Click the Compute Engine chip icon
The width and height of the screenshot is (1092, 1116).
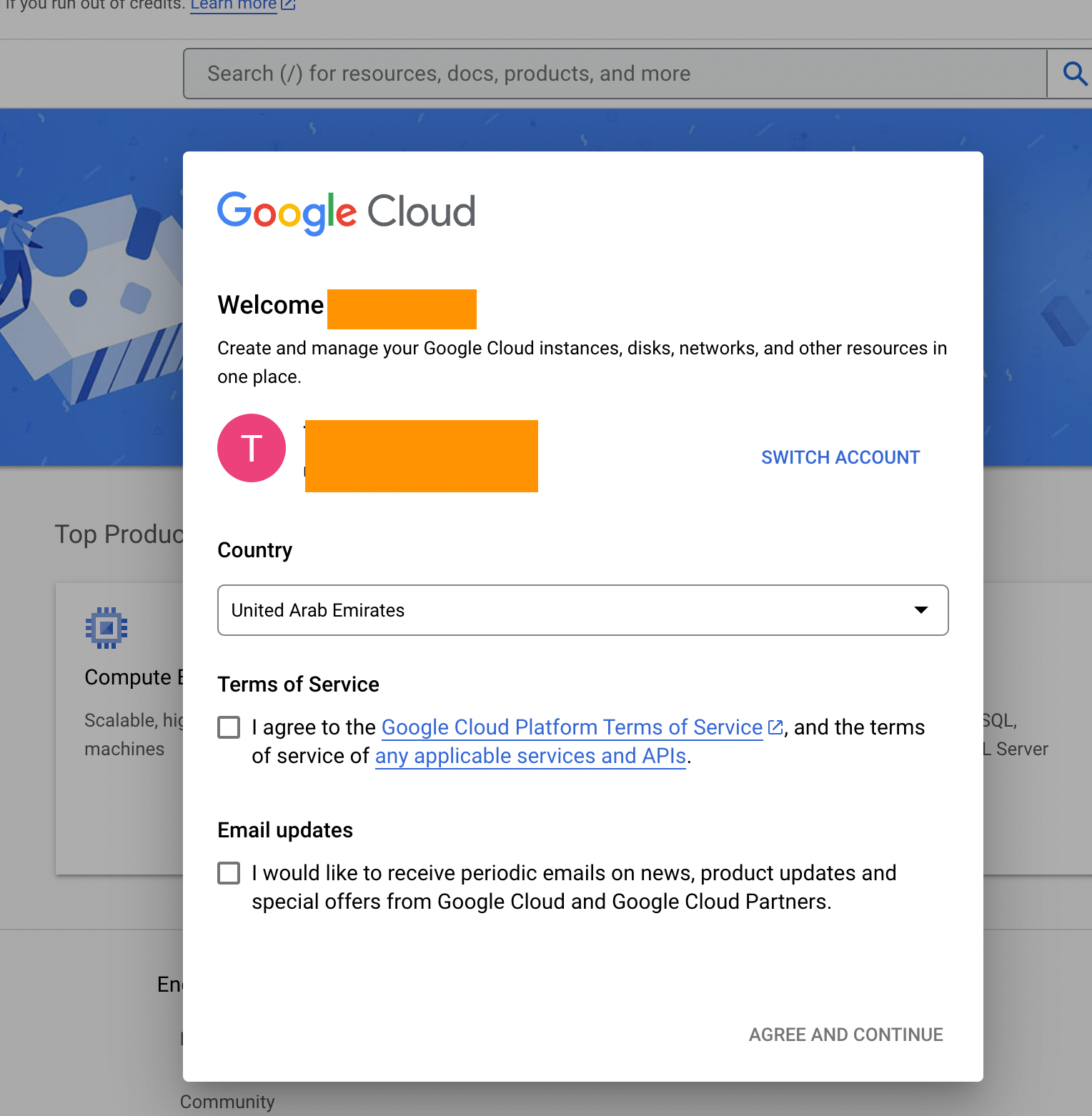pyautogui.click(x=106, y=628)
